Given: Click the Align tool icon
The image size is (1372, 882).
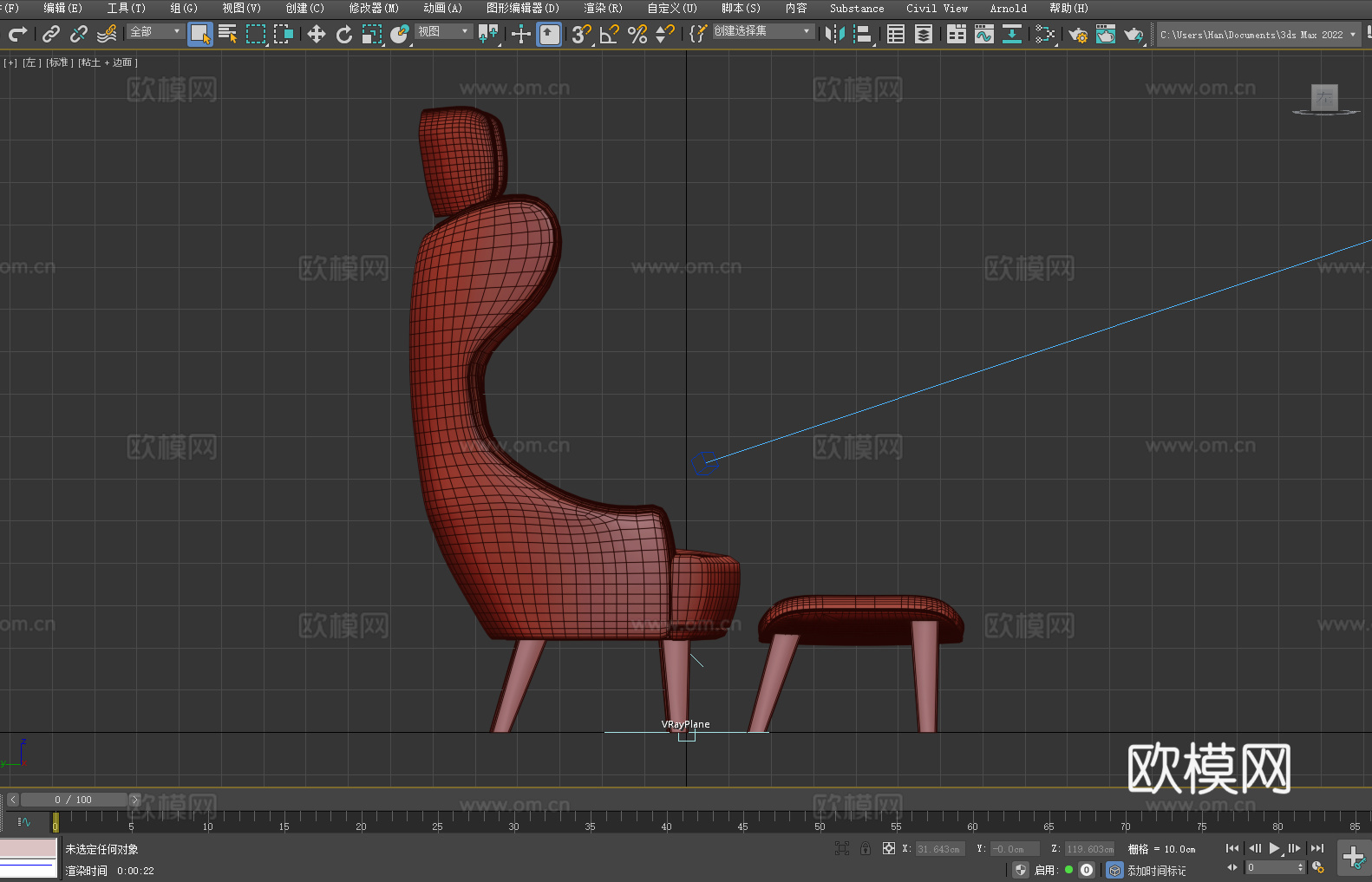Looking at the screenshot, I should [863, 34].
